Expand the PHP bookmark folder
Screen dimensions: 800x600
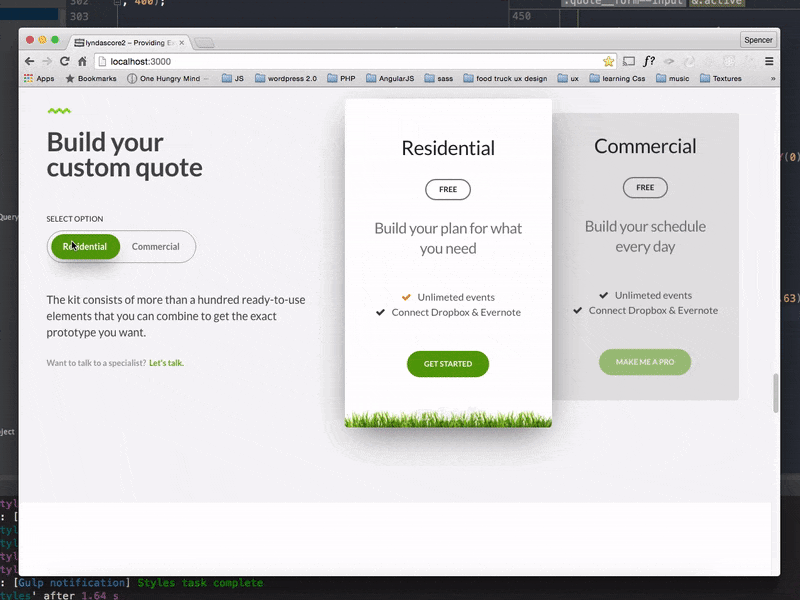341,79
